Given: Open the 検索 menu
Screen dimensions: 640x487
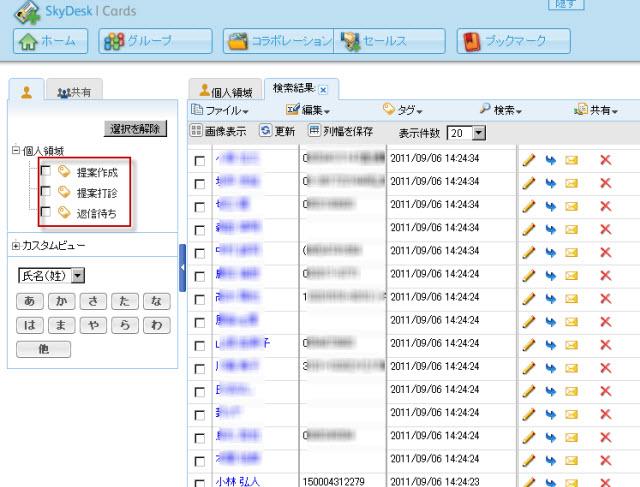Looking at the screenshot, I should coord(501,110).
